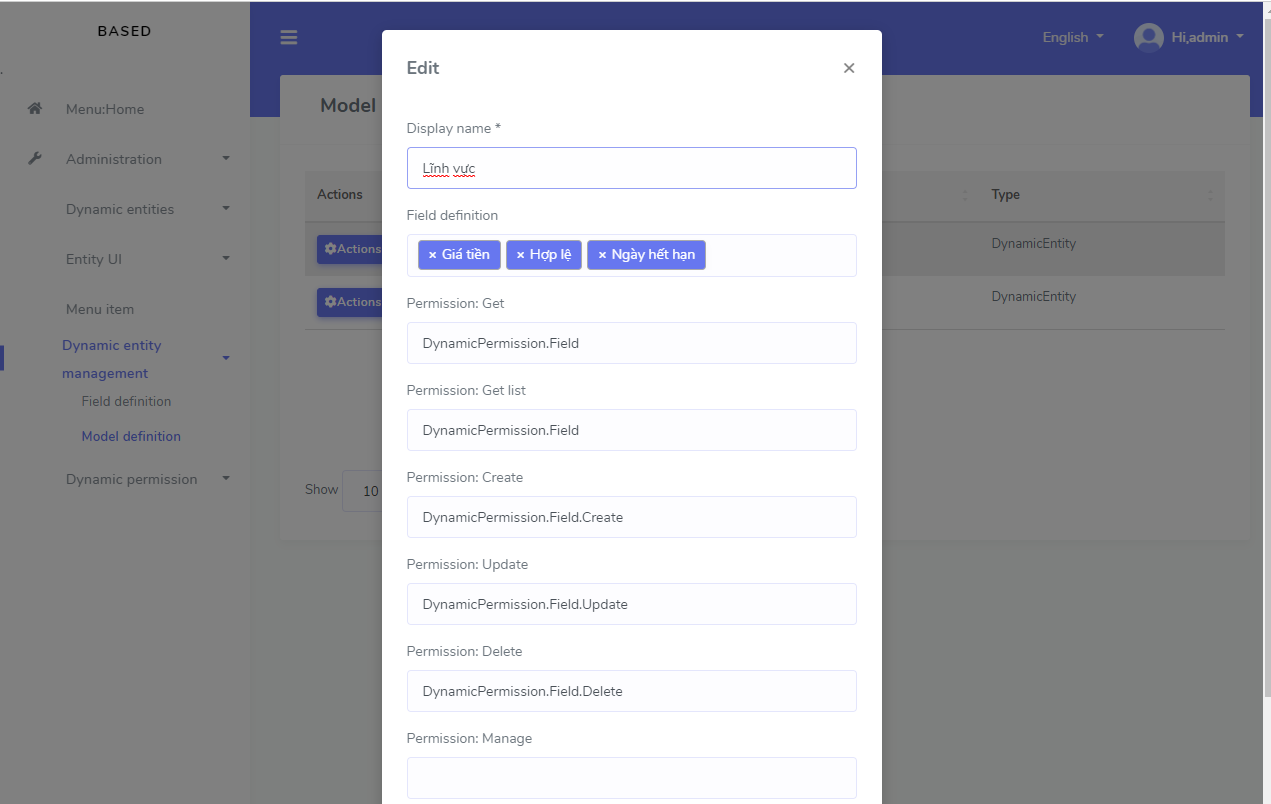The image size is (1271, 804).
Task: Click the second Actions button in the table
Action: [x=350, y=301]
